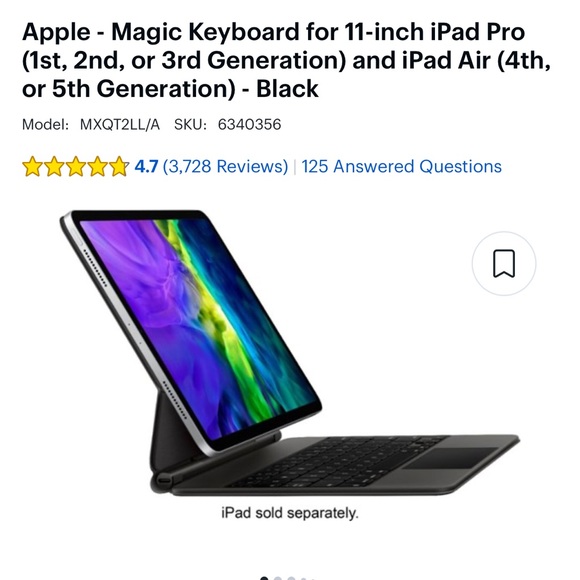Click the trackpad in the product photo
580x580 pixels.
(x=449, y=459)
